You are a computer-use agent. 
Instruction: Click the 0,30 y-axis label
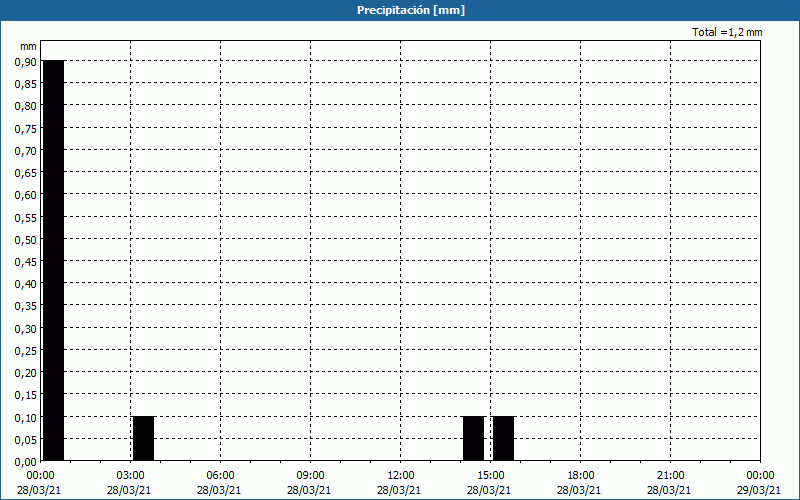[26, 329]
